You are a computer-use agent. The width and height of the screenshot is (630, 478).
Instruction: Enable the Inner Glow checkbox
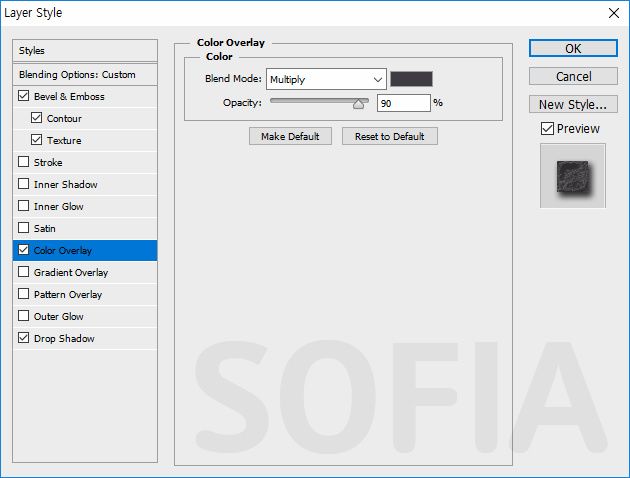(x=24, y=206)
